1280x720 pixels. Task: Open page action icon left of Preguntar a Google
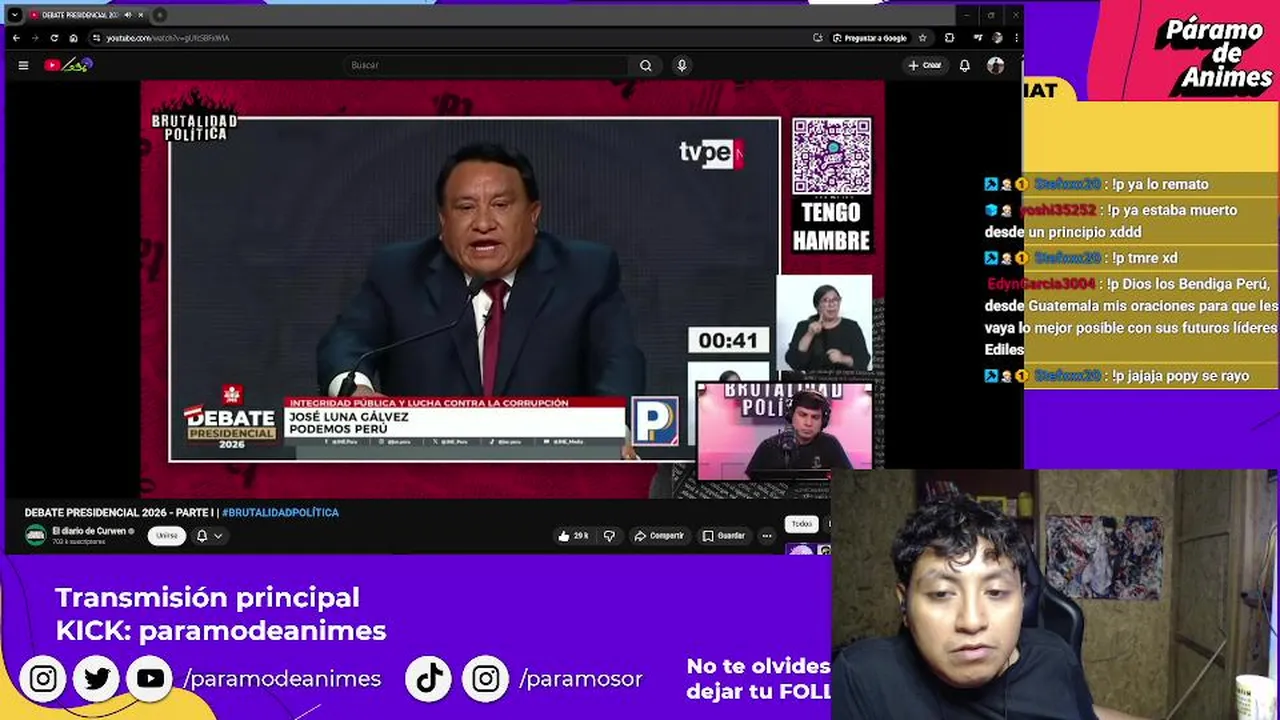point(818,38)
